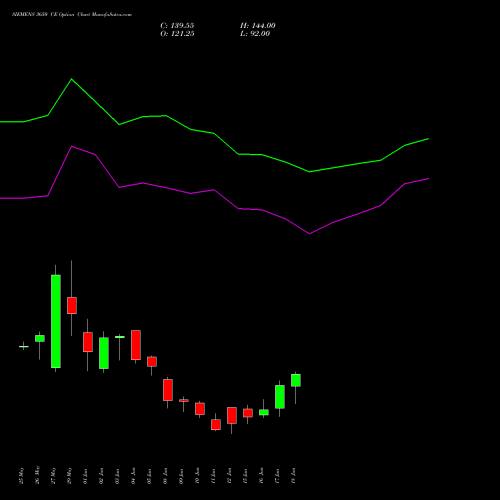Click the 25 May date axis label
The height and width of the screenshot is (500, 500).
click(x=22, y=475)
